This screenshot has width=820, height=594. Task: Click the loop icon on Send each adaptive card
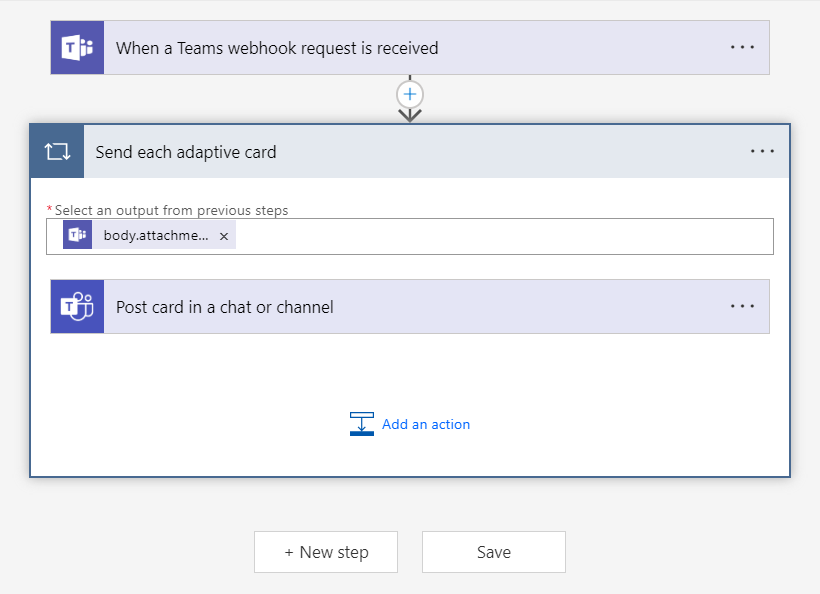[x=57, y=152]
